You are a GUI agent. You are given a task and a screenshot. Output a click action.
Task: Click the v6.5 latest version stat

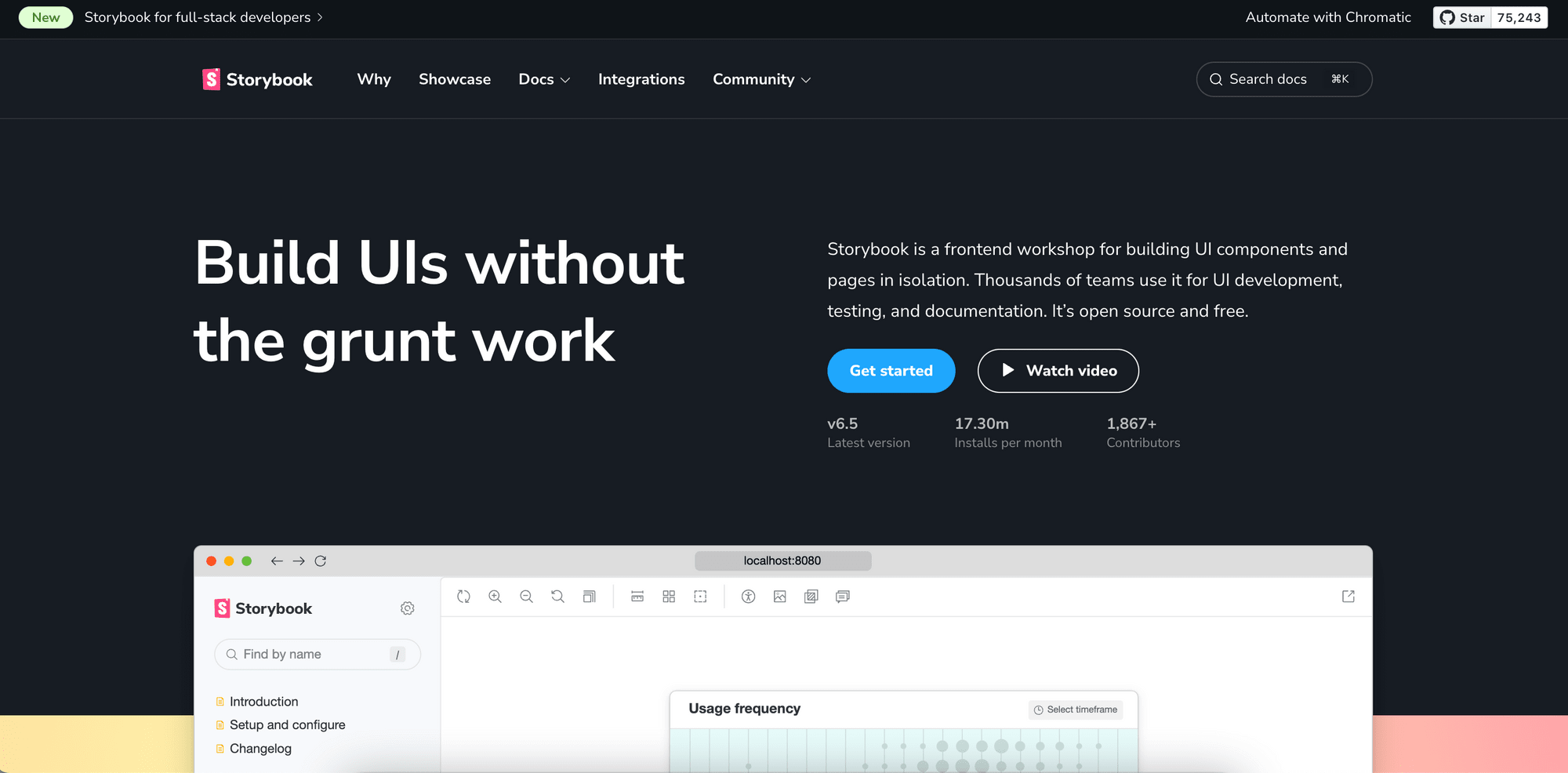[x=869, y=433]
